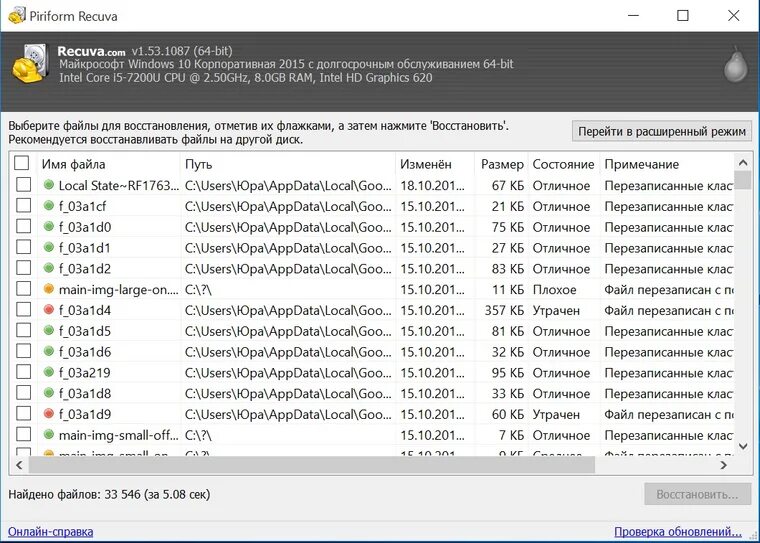Minimize the Piriform Recuva window
Viewport: 760px width, 543px height.
[x=633, y=16]
